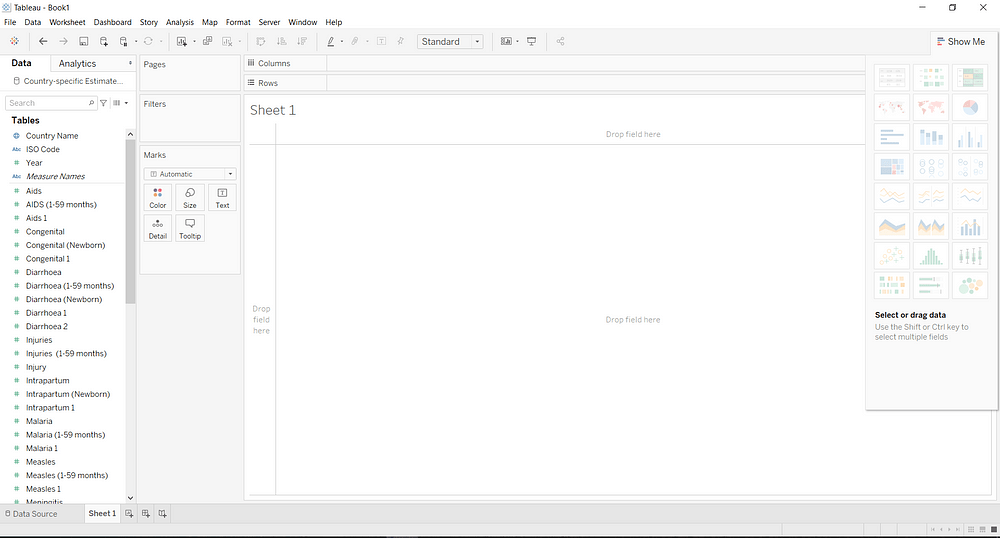Click the Country Name field

52,136
